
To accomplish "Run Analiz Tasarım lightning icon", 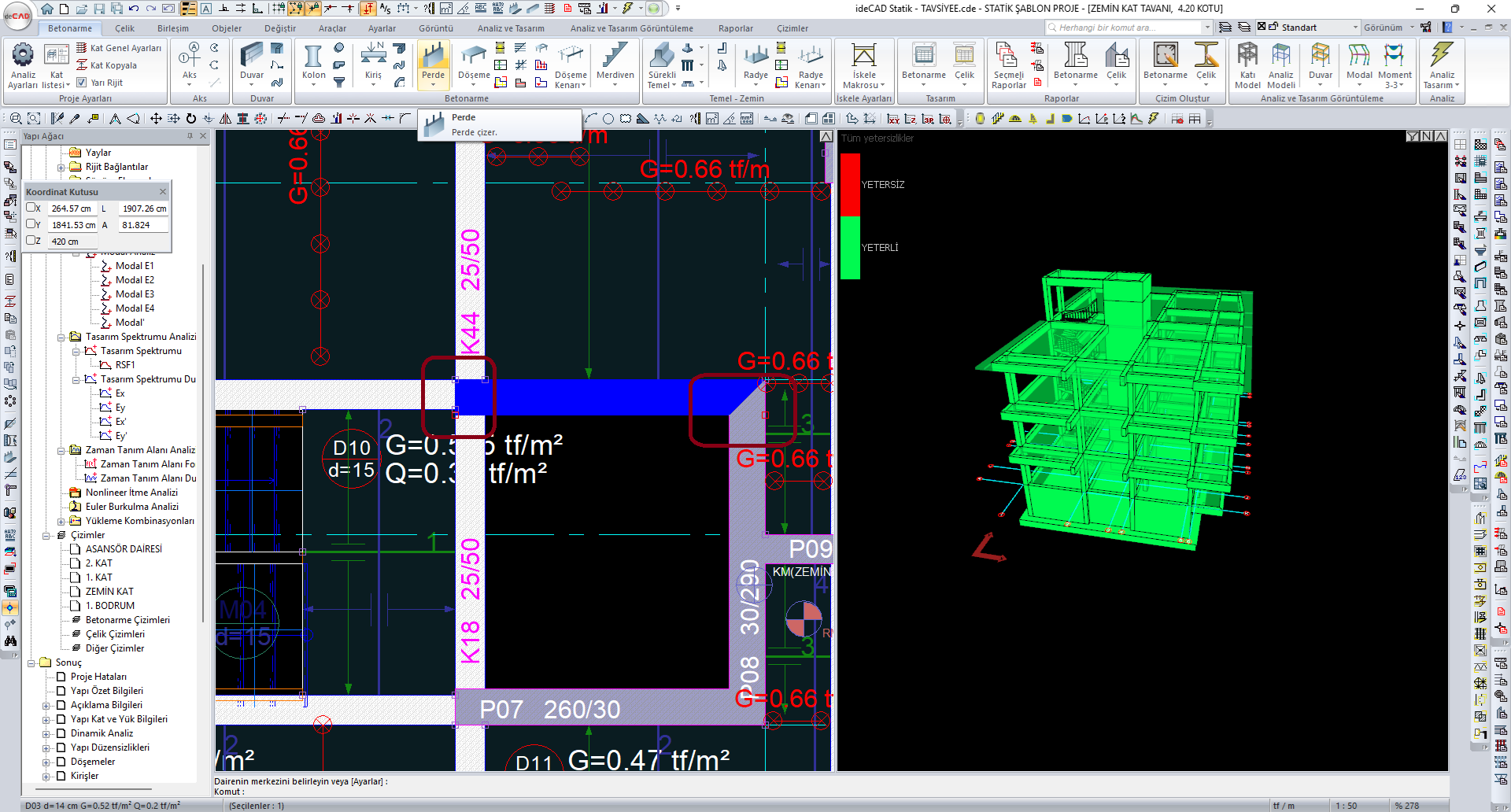I will (1441, 66).
